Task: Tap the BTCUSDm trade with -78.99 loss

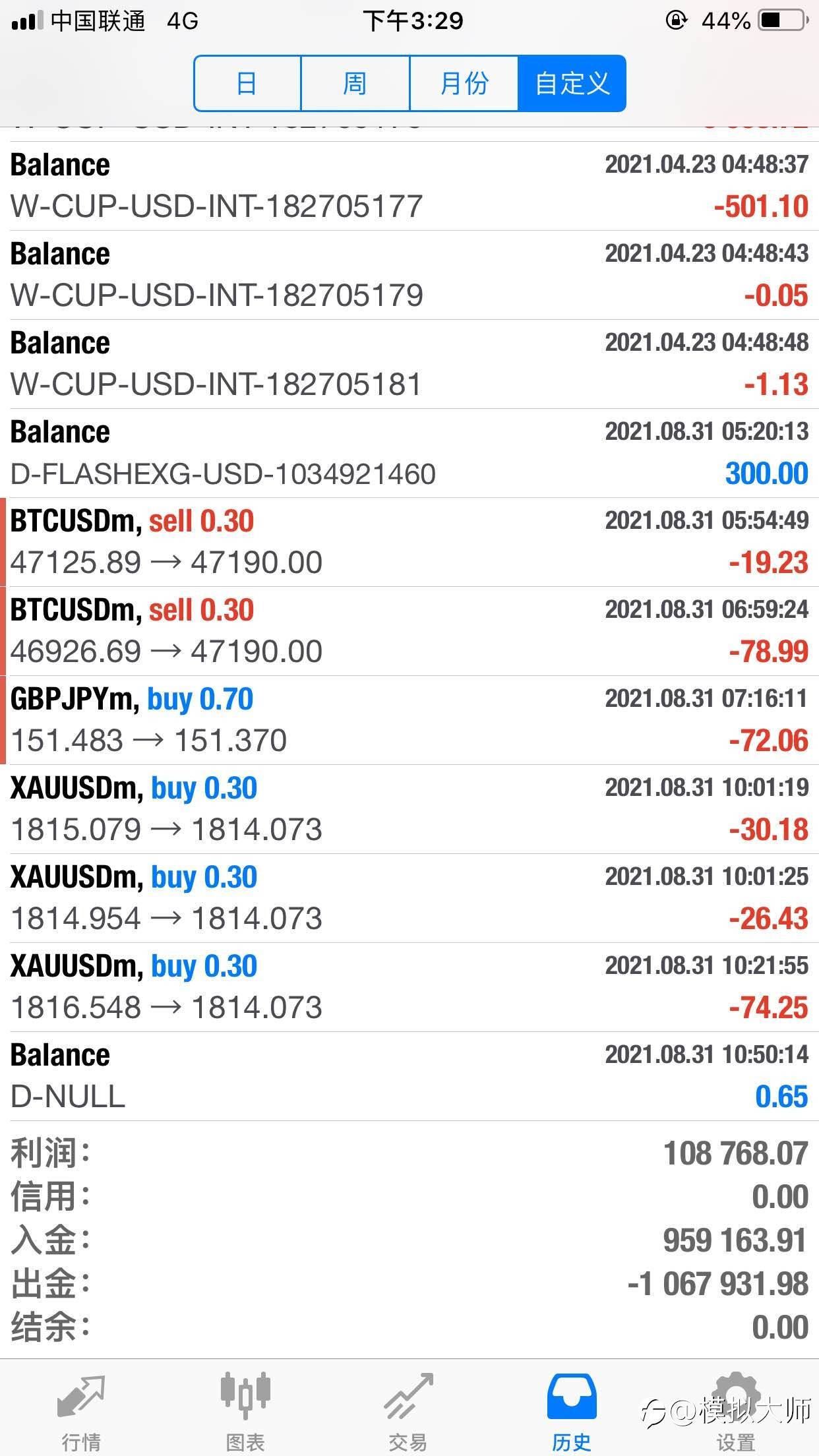Action: [409, 631]
